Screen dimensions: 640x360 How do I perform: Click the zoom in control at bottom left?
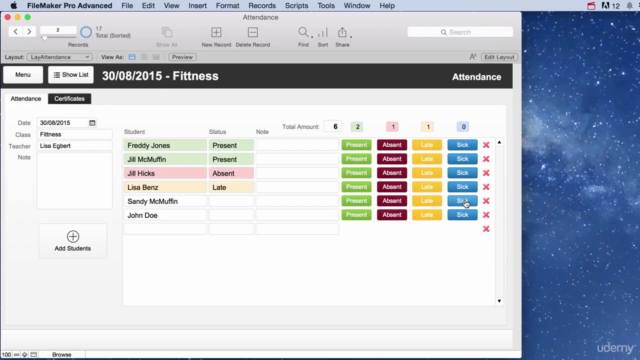tap(24, 355)
